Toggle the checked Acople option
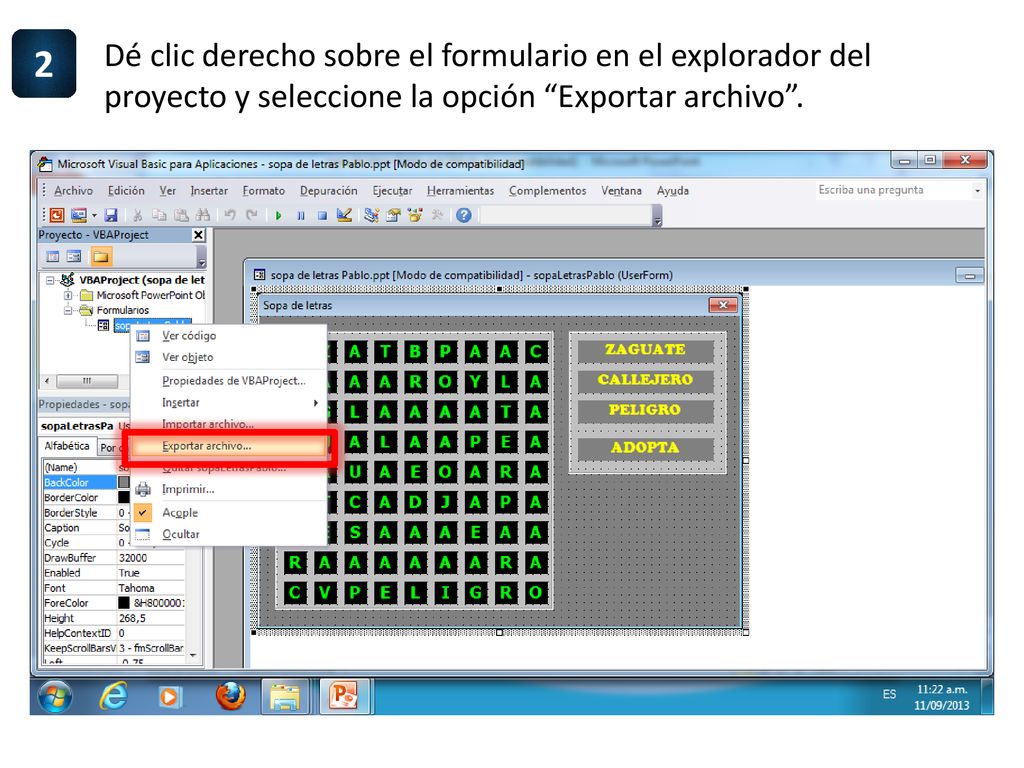1024x768 pixels. [x=229, y=513]
